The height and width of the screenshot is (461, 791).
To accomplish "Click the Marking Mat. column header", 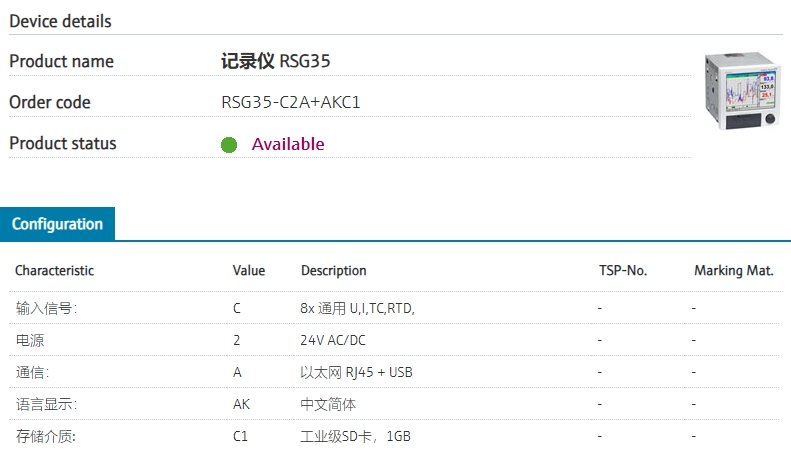I will point(733,270).
